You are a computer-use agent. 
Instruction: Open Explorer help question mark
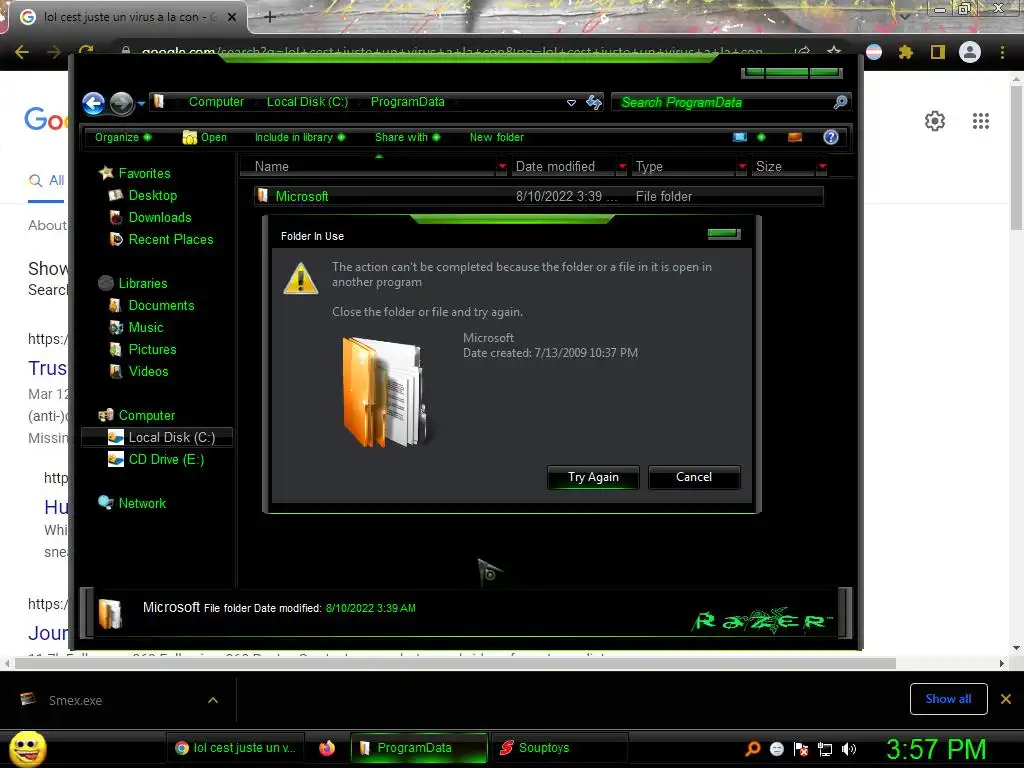point(831,137)
